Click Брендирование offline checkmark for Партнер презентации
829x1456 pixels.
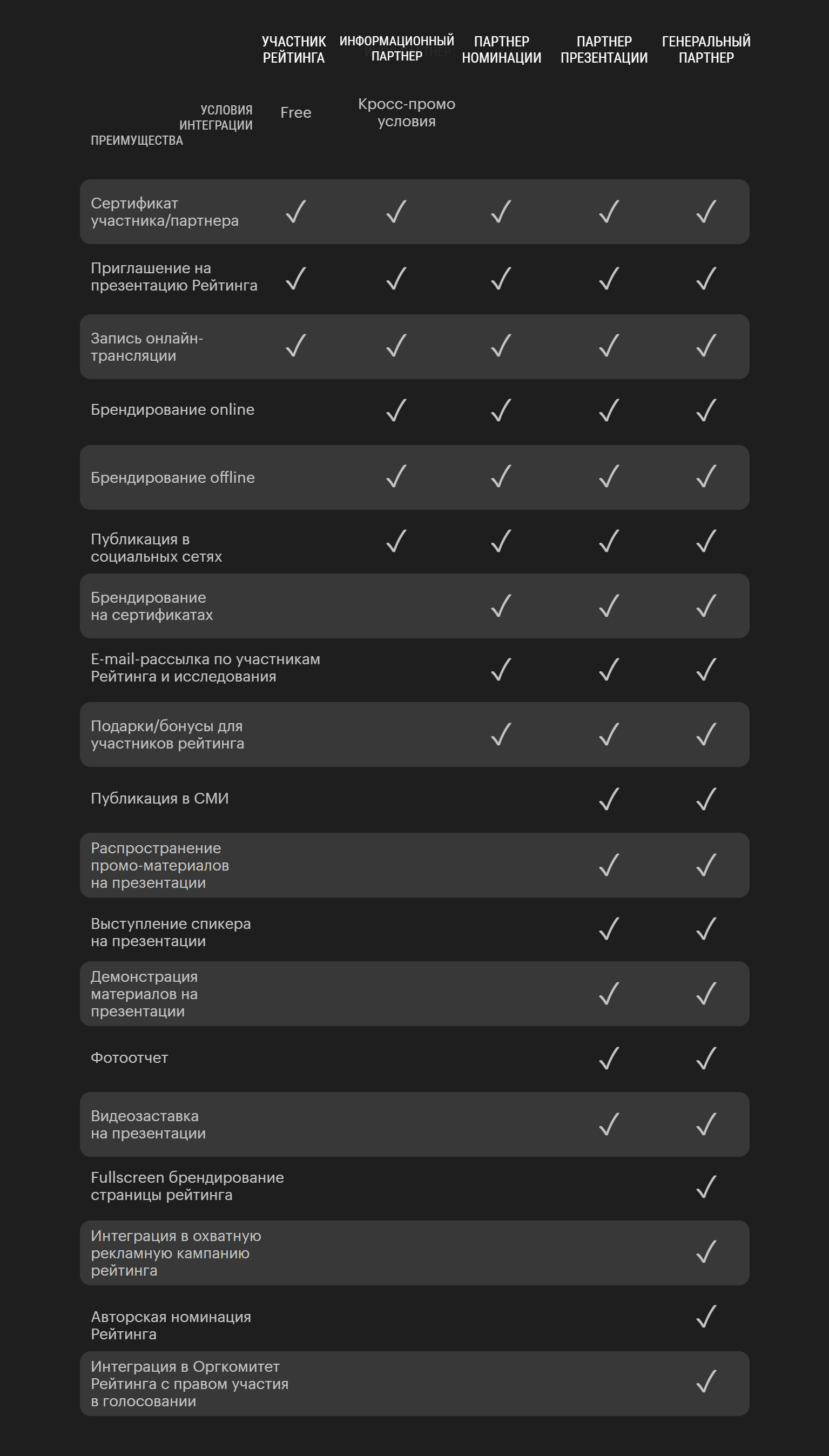click(x=609, y=476)
